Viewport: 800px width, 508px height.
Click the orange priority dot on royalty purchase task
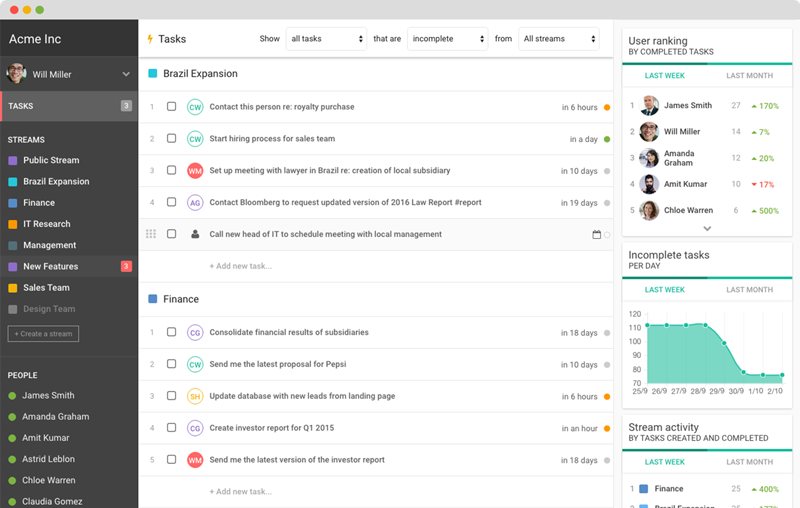tap(607, 107)
